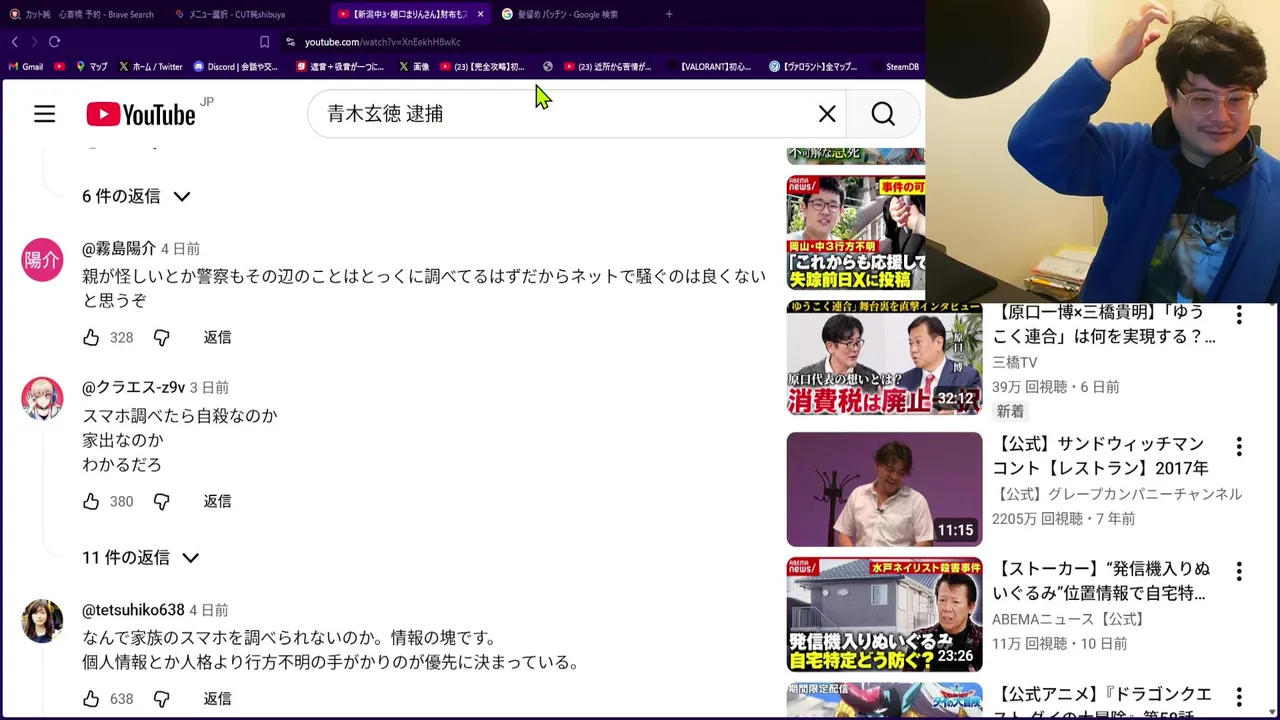Go to the YouTube home logo
Screen dimensions: 1280x720
pos(141,114)
